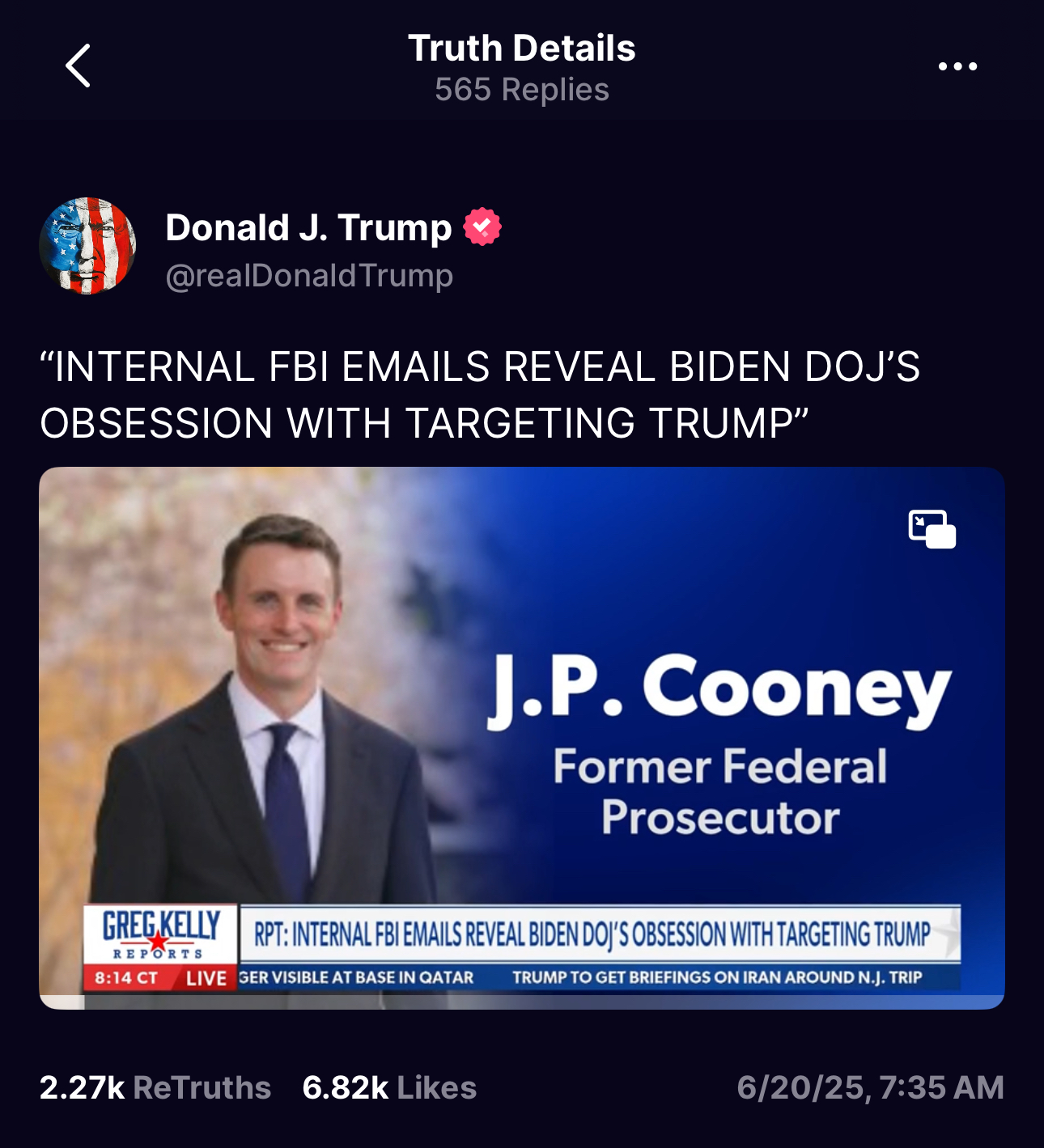The height and width of the screenshot is (1148, 1044).
Task: Play the J.P. Cooney video
Action: 522,738
